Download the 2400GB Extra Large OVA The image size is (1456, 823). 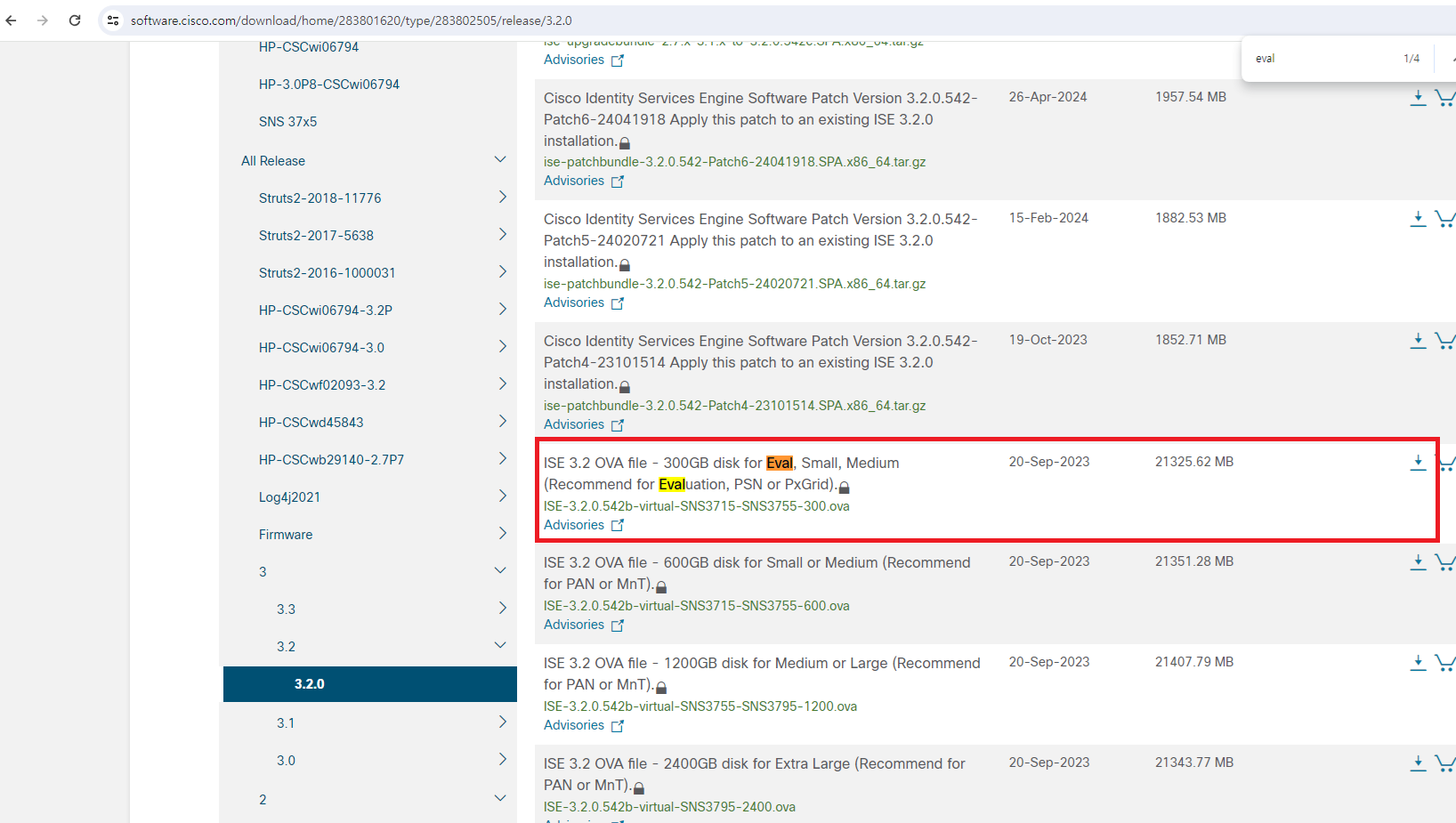[x=1418, y=763]
